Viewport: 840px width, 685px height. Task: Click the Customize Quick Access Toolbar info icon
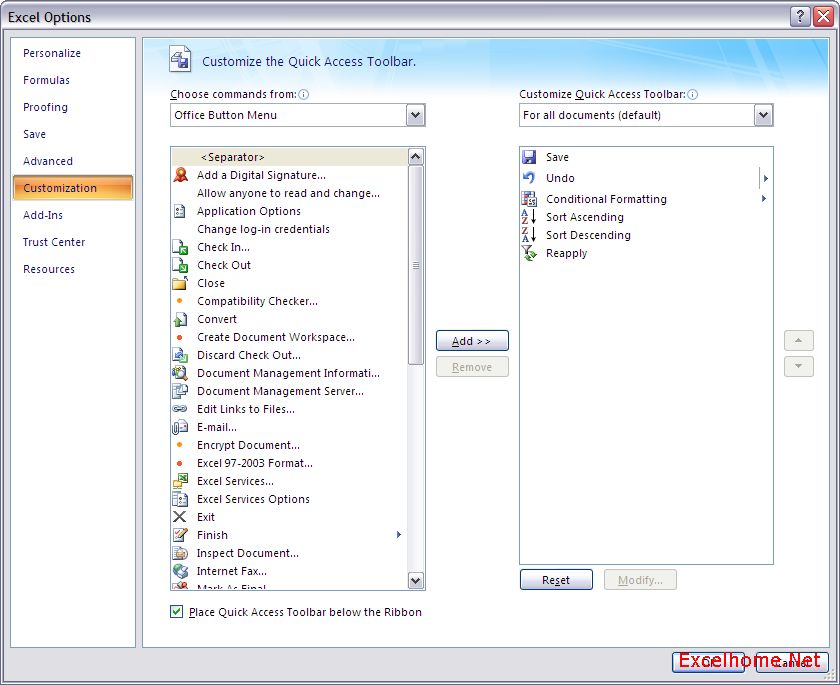[693, 95]
